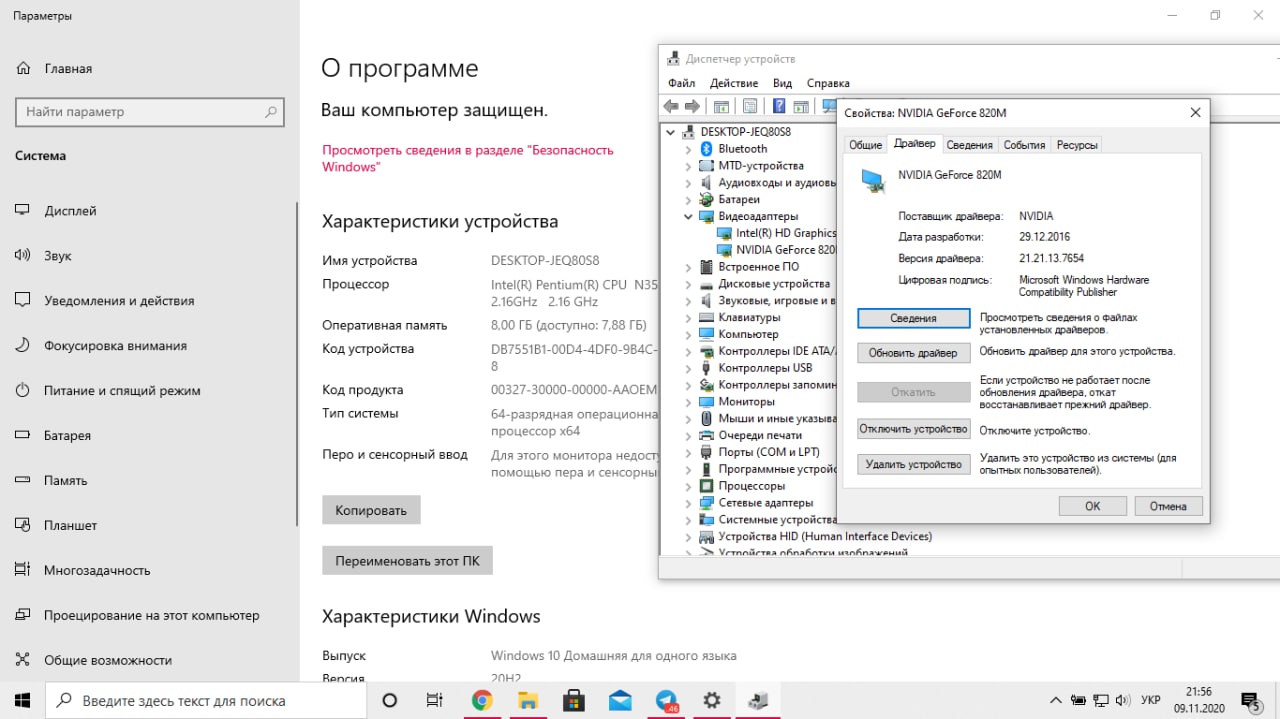The image size is (1280, 719).
Task: Open Многозадачность settings in sidebar
Action: [x=97, y=571]
